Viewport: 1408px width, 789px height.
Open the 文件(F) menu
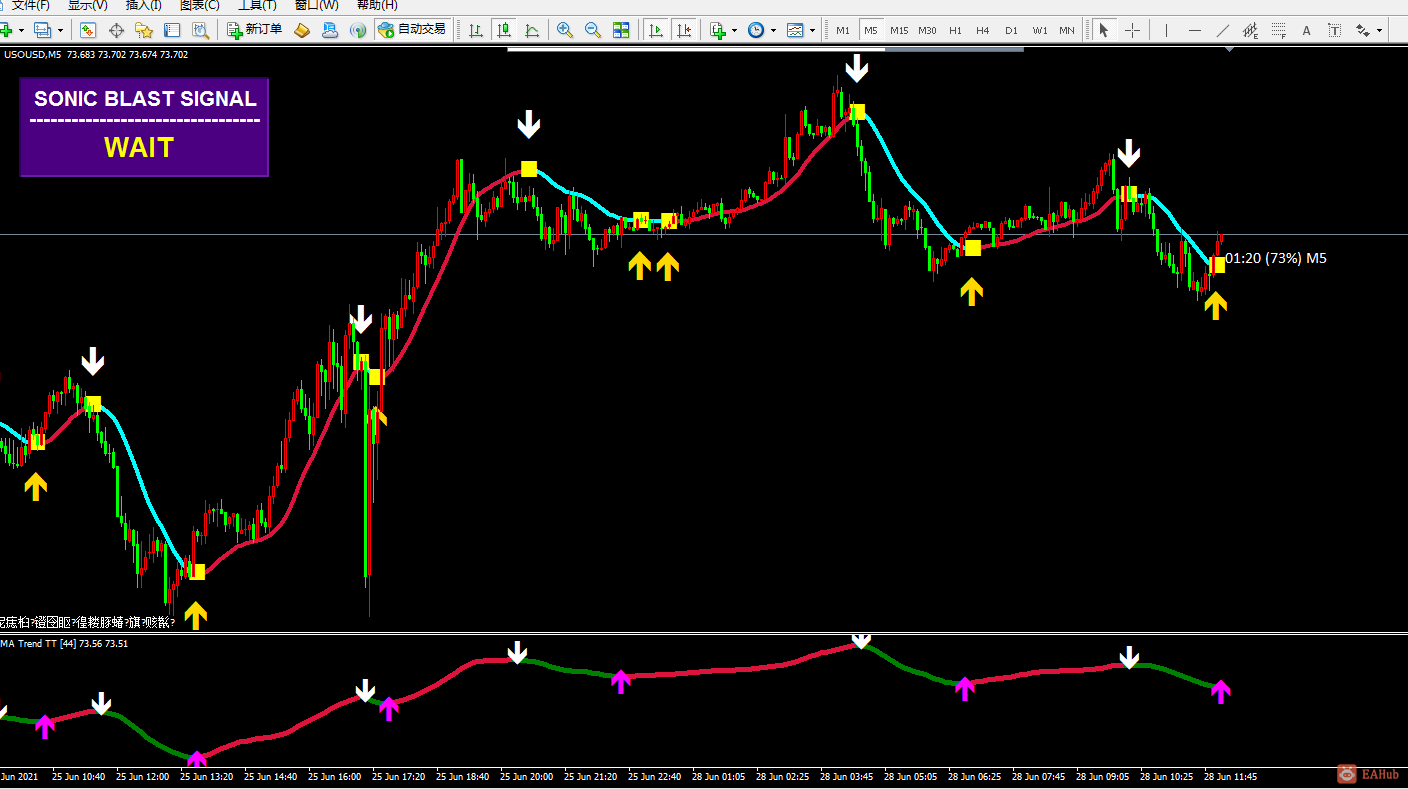point(30,5)
